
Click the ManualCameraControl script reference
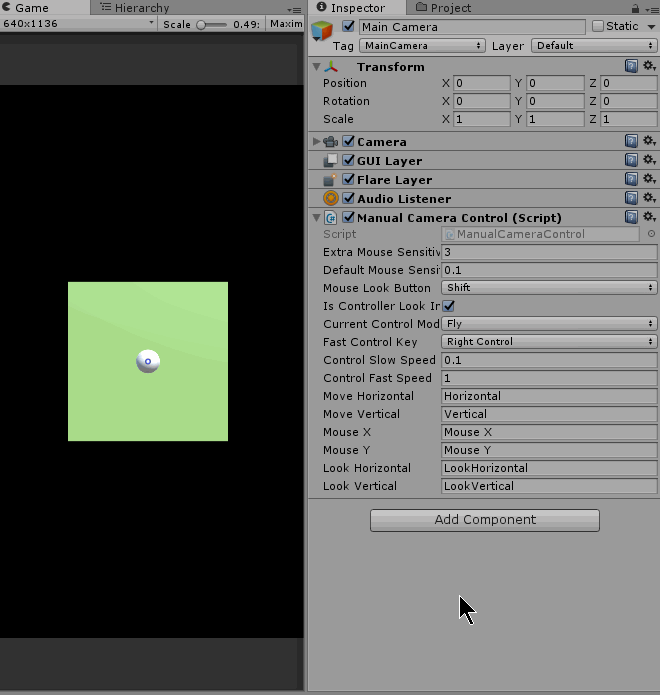pos(540,234)
